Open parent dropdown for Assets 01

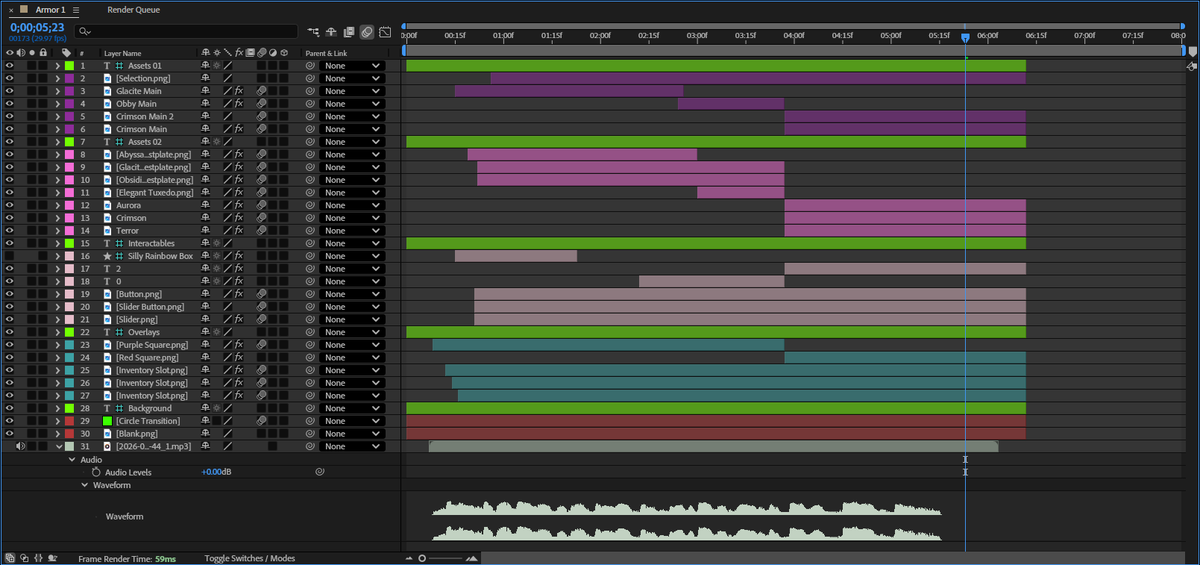pyautogui.click(x=352, y=66)
